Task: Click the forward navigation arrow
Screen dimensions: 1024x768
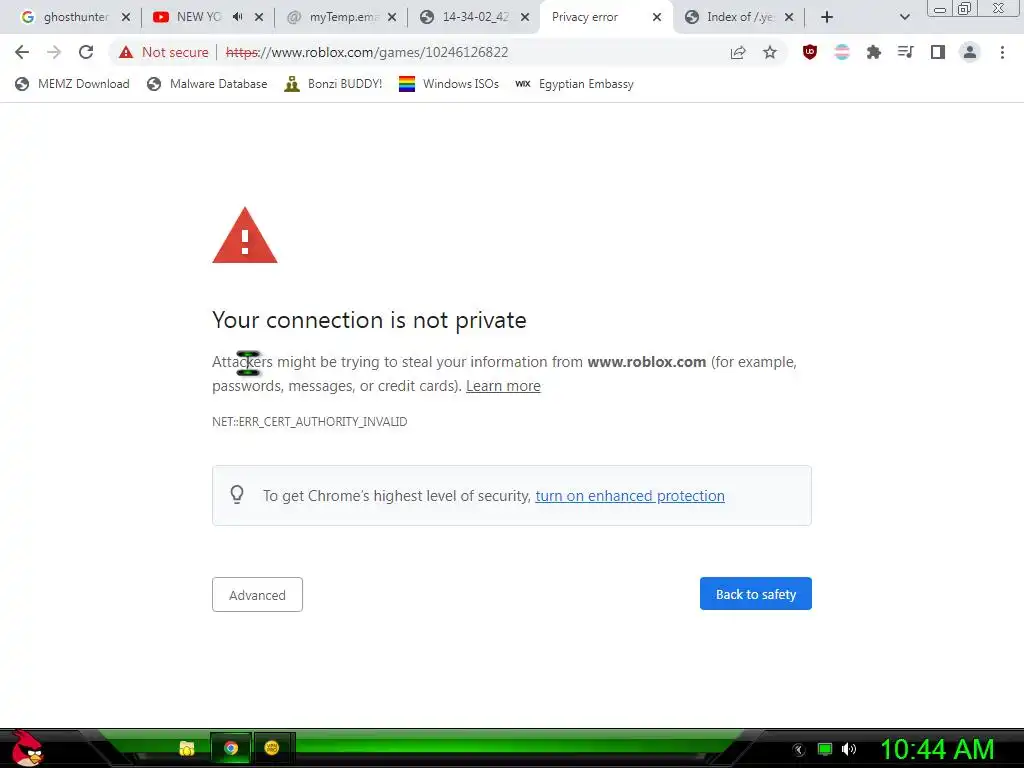Action: click(x=54, y=52)
